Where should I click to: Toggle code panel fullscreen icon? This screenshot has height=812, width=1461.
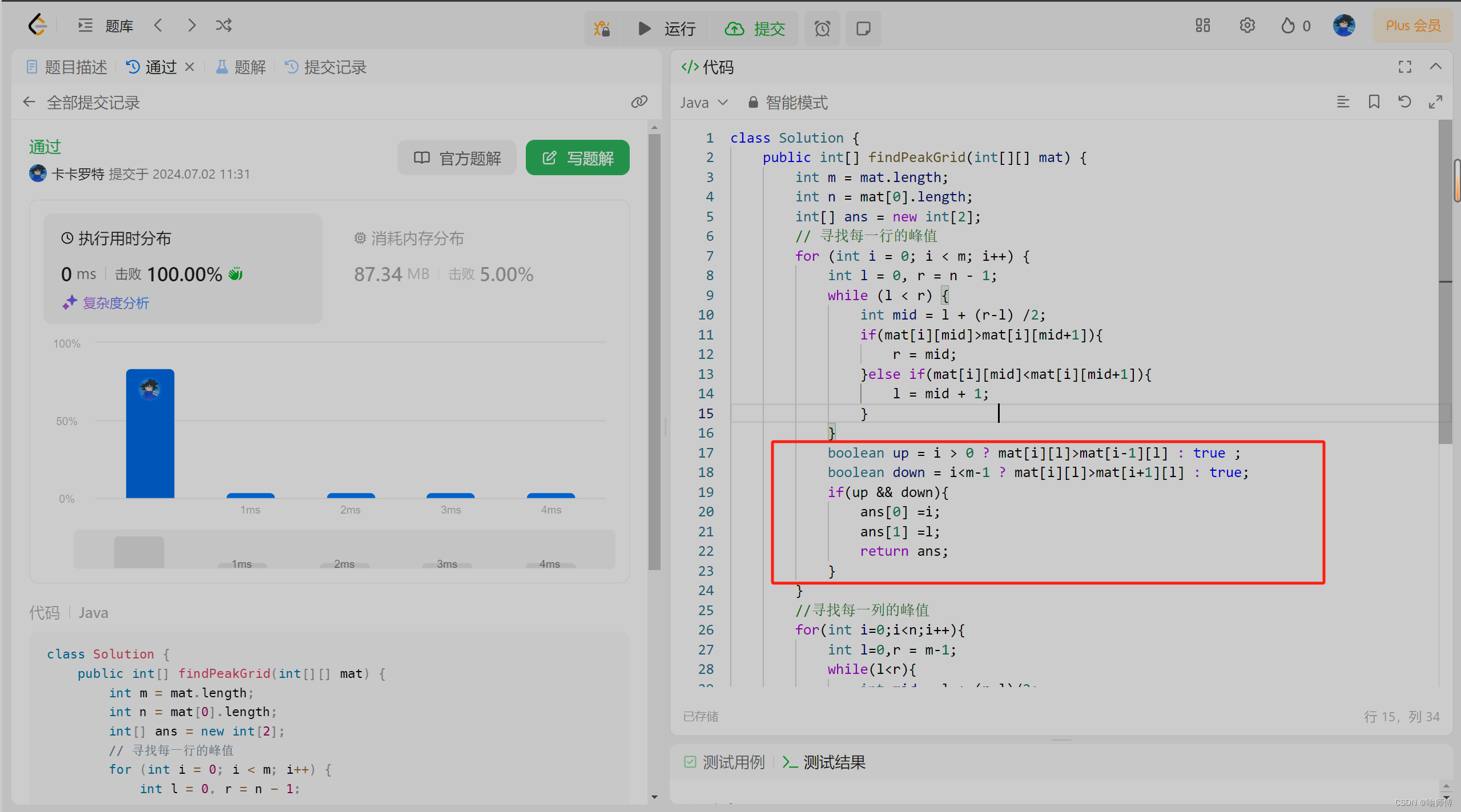pos(1405,67)
